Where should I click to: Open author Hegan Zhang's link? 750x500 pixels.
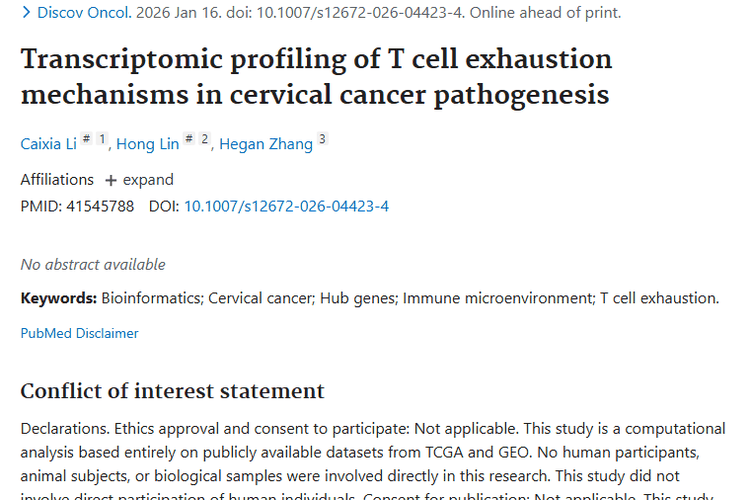265,144
